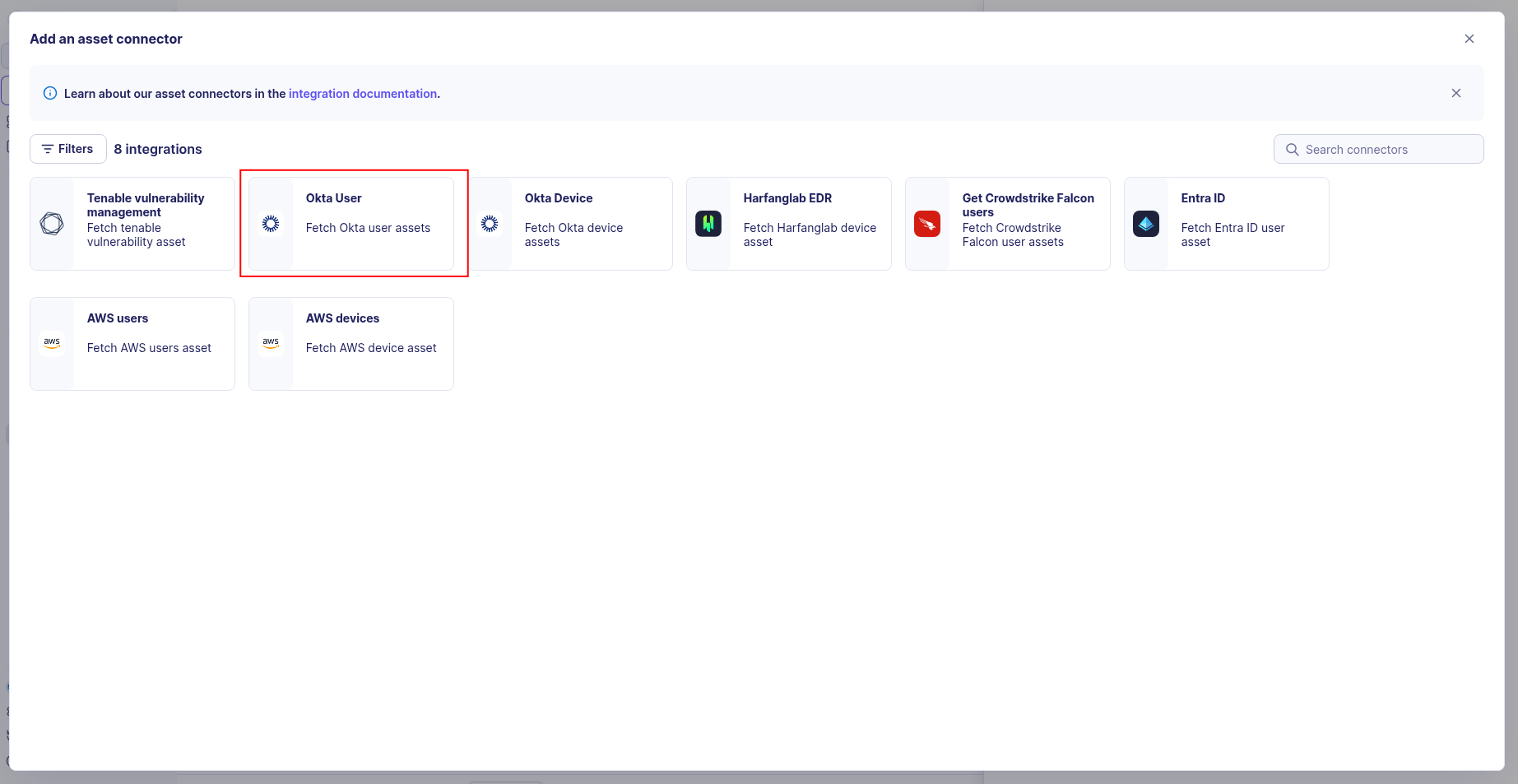
Task: Open the integration documentation link
Action: [x=363, y=93]
